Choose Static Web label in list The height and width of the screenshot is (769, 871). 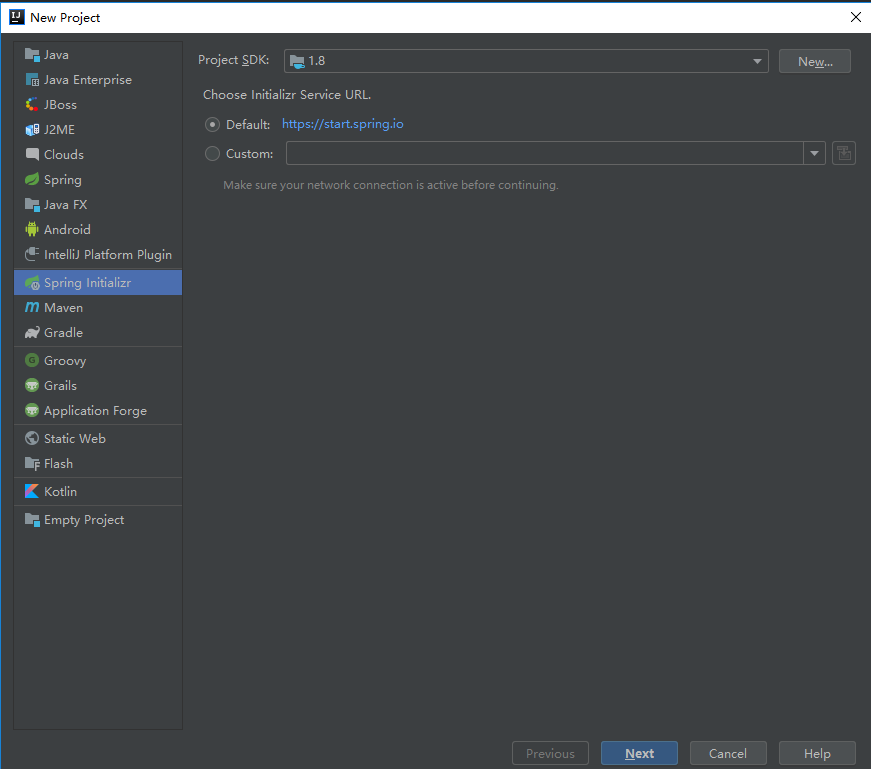[x=75, y=438]
